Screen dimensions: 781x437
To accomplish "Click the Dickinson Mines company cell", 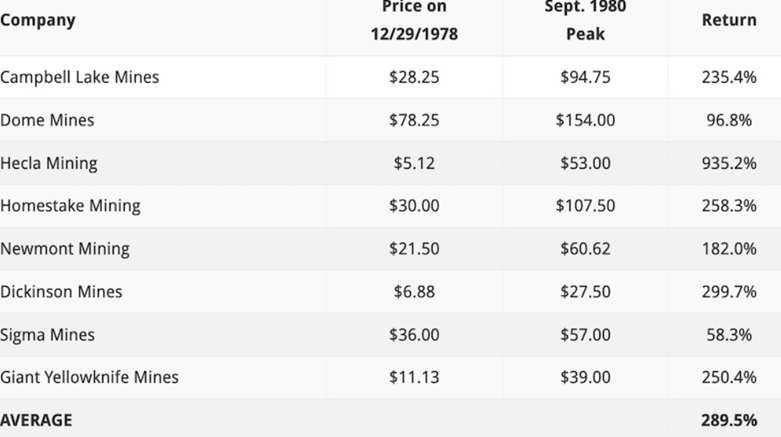I will 61,292.
